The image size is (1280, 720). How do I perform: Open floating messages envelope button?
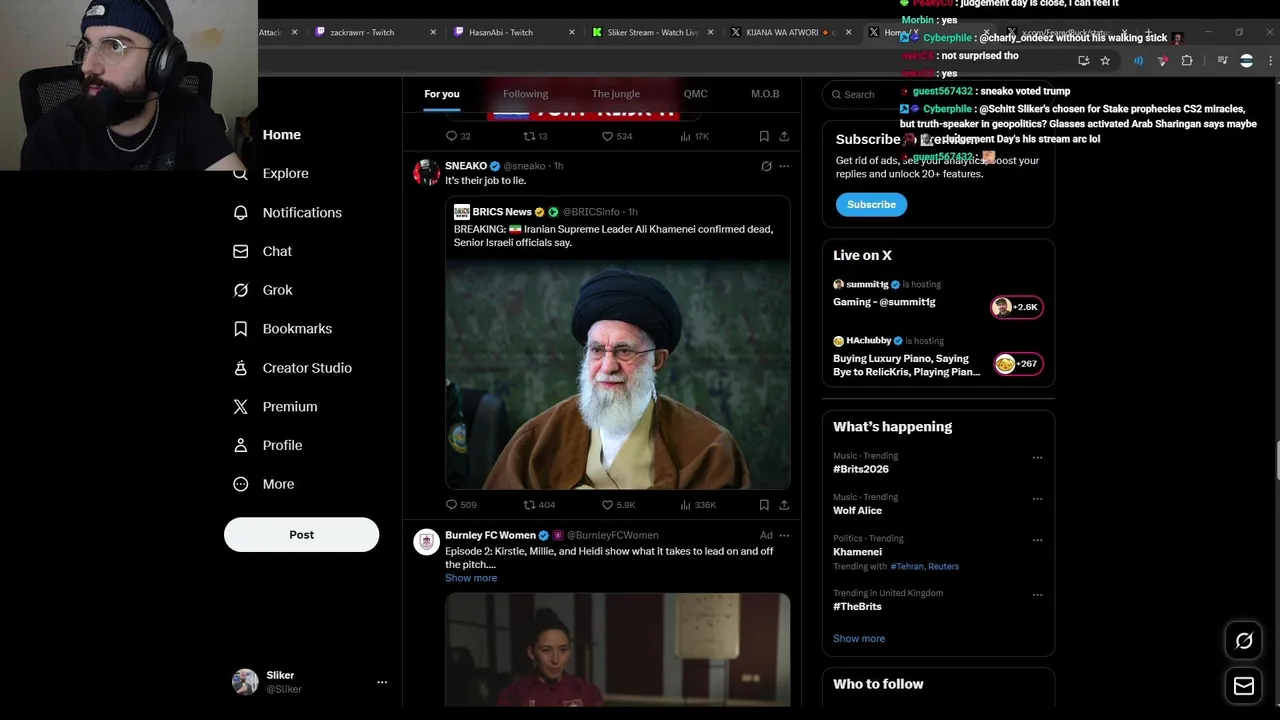coord(1244,686)
